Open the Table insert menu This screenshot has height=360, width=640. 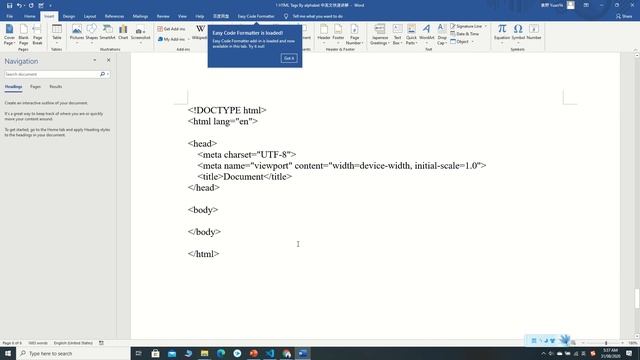click(57, 34)
